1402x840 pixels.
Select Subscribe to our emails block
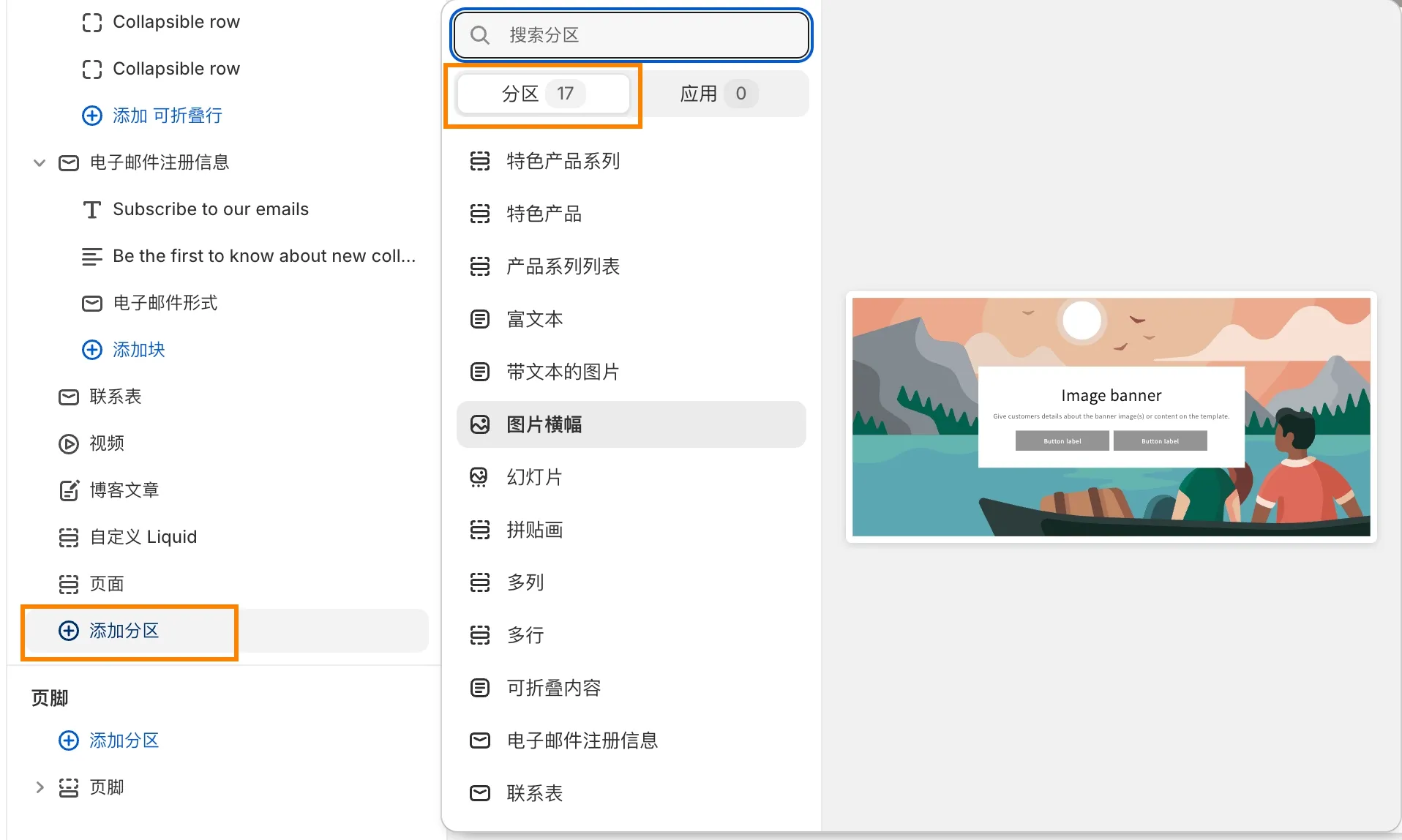211,209
